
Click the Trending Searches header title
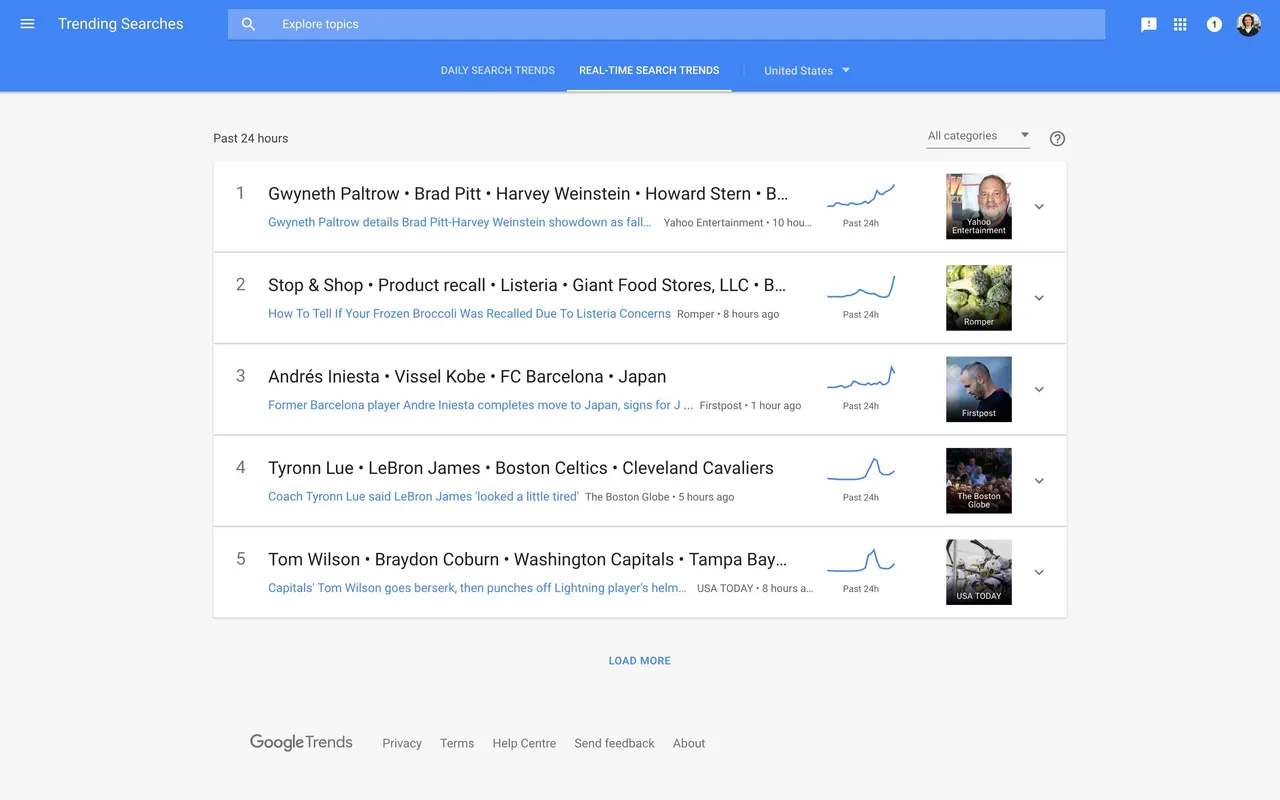click(121, 24)
